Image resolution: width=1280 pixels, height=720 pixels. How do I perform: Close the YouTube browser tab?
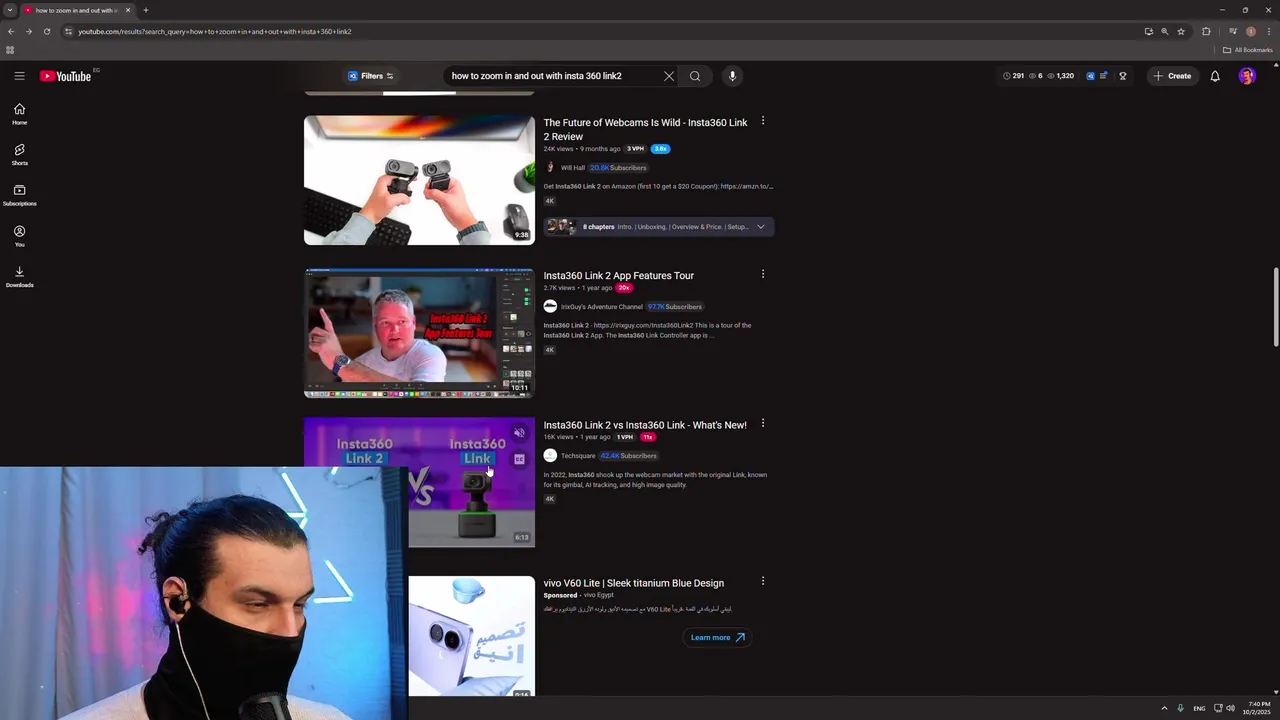[x=128, y=10]
